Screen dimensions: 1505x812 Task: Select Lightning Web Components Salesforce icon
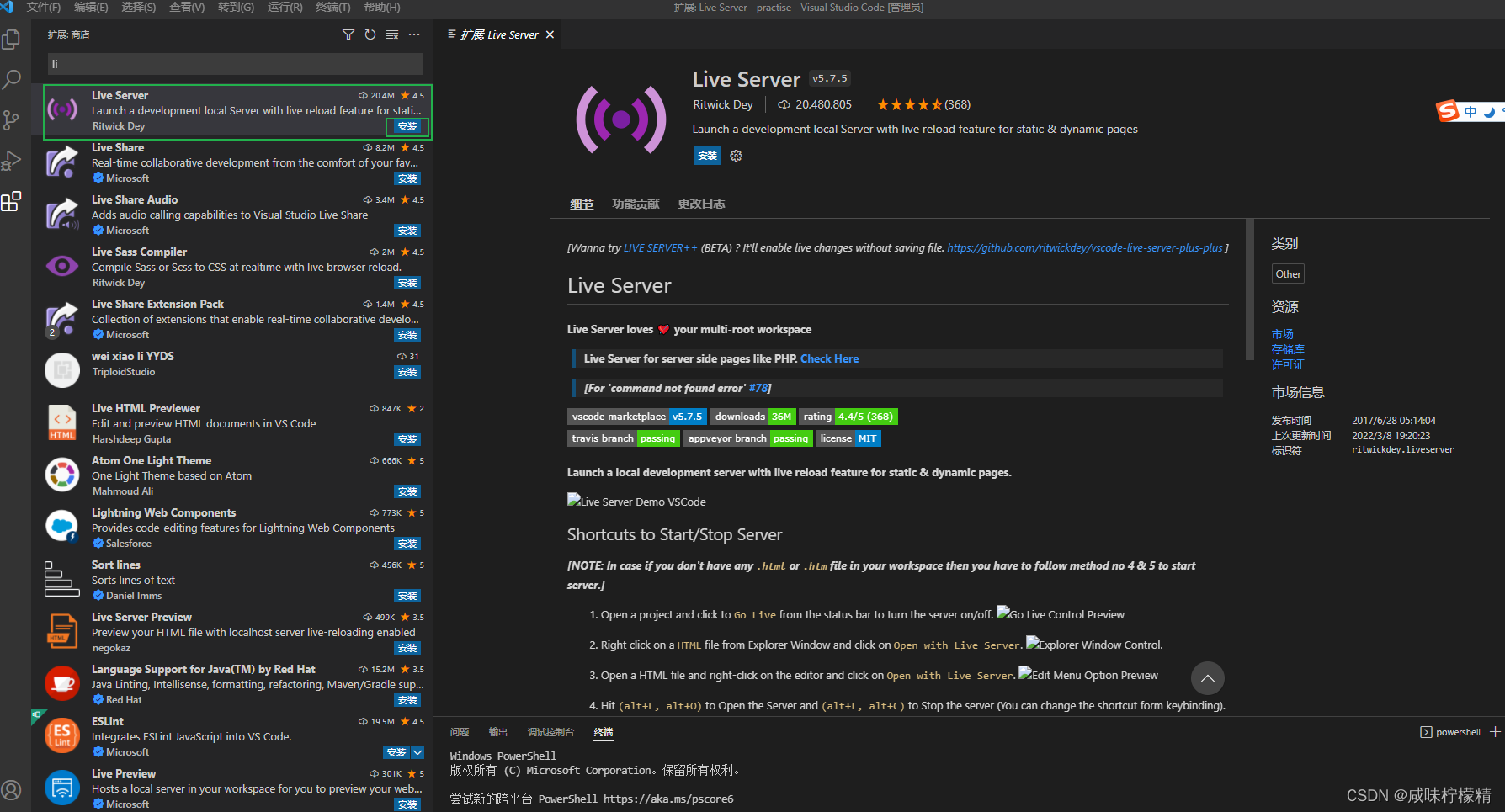point(62,528)
